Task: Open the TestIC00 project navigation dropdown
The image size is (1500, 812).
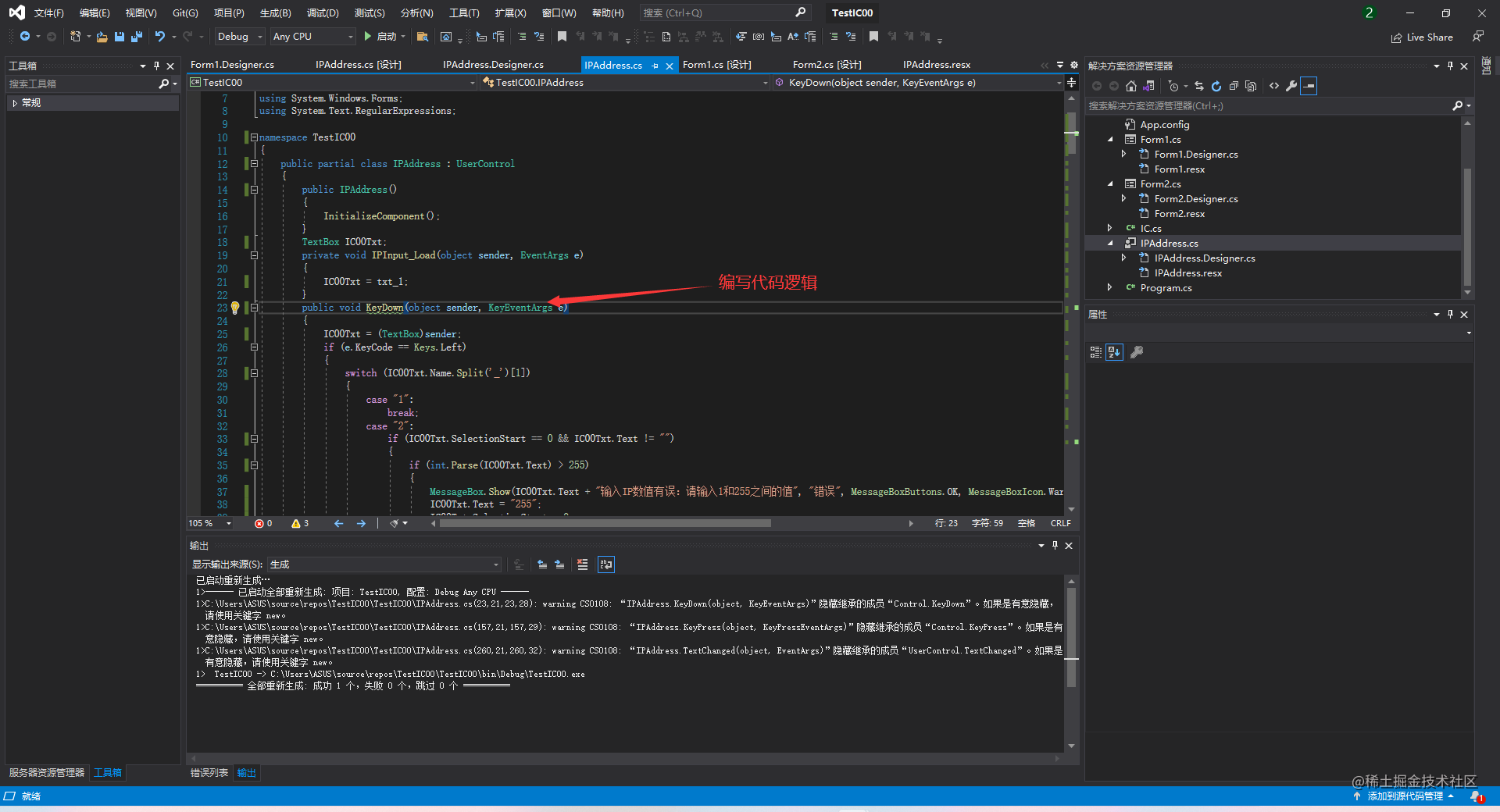Action: pyautogui.click(x=332, y=83)
